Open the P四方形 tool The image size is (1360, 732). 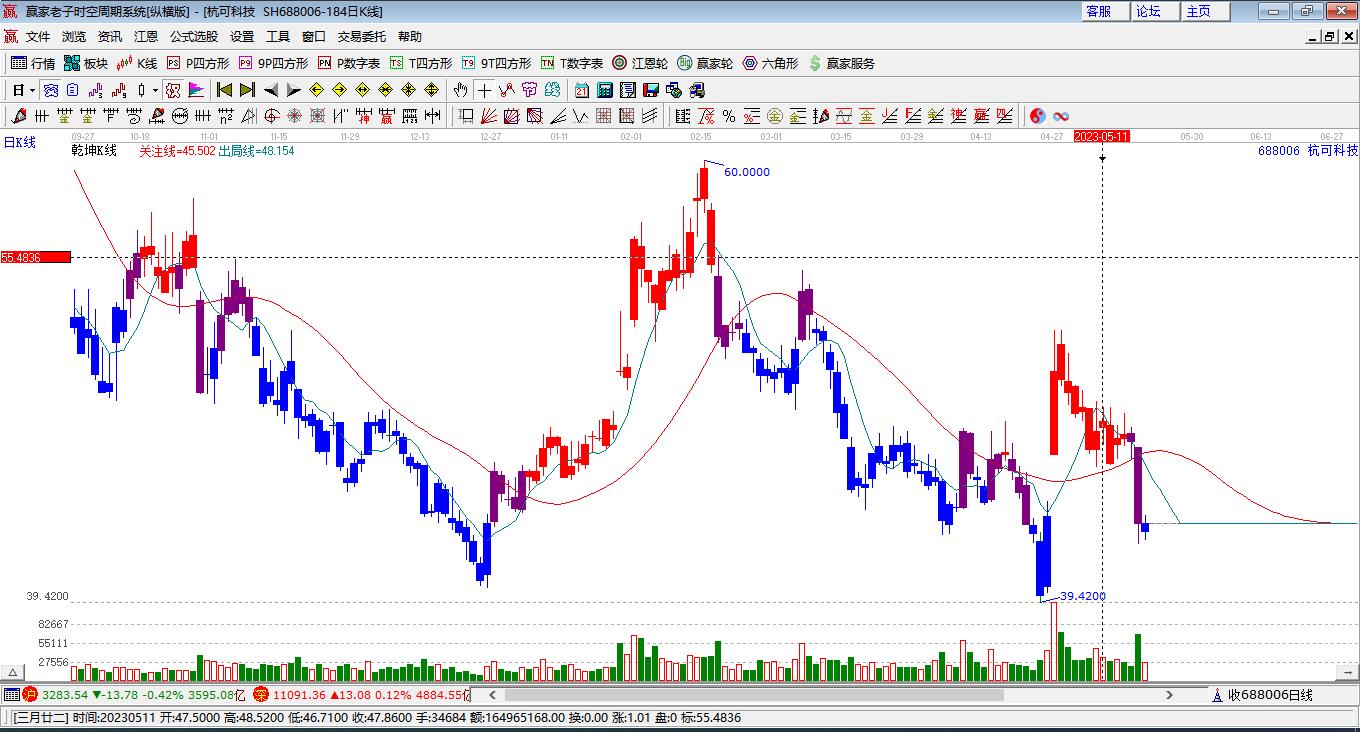click(x=198, y=63)
